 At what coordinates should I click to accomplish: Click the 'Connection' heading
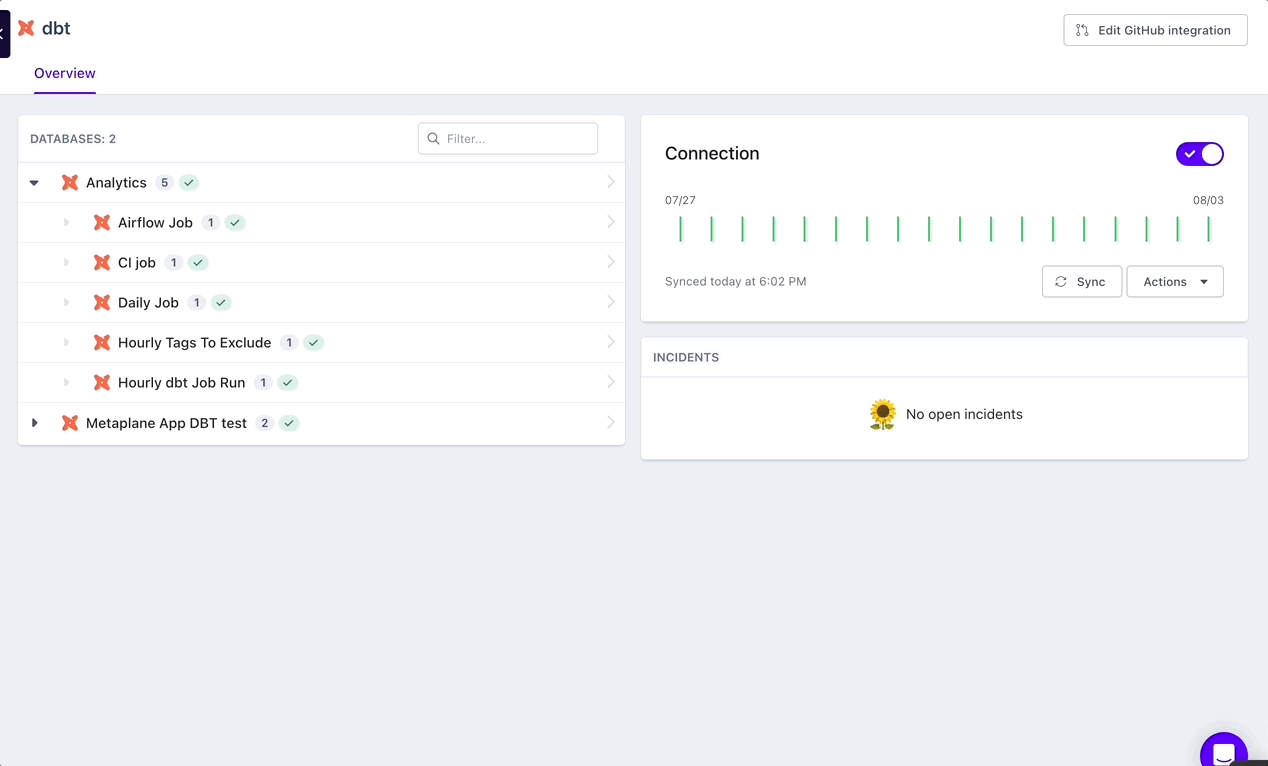coord(712,154)
